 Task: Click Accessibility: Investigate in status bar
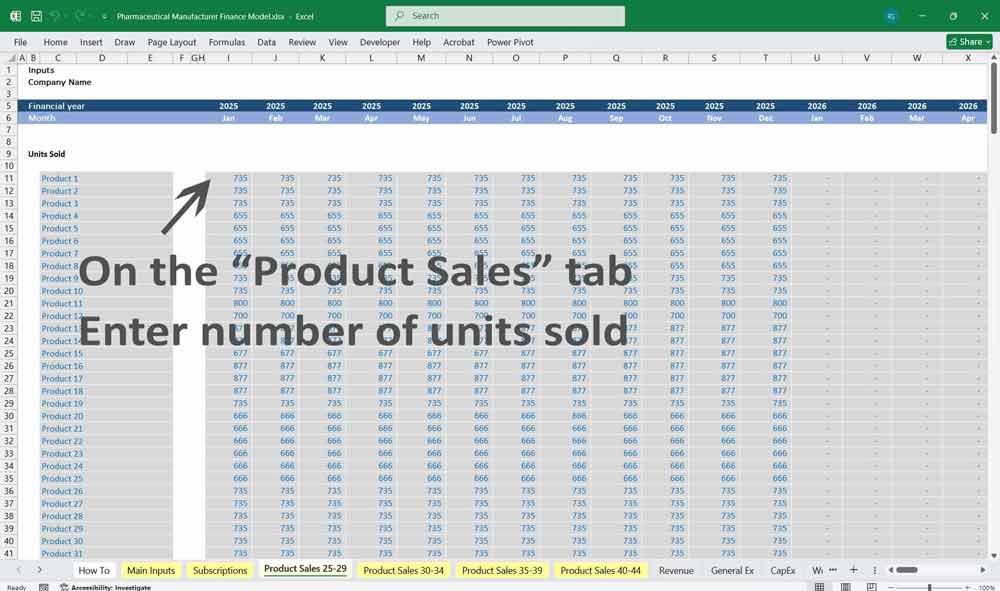105,587
